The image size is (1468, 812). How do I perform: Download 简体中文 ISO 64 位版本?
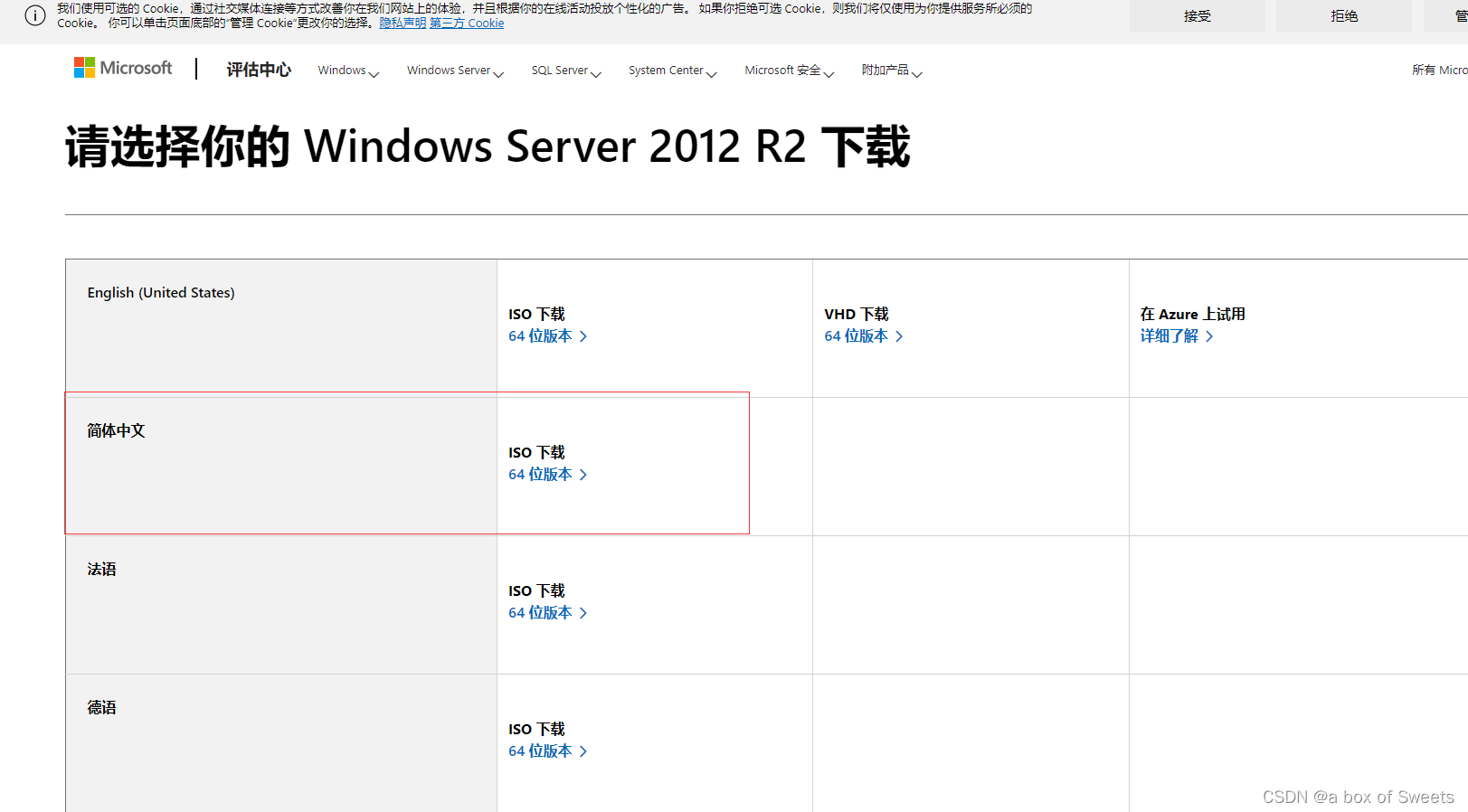547,474
